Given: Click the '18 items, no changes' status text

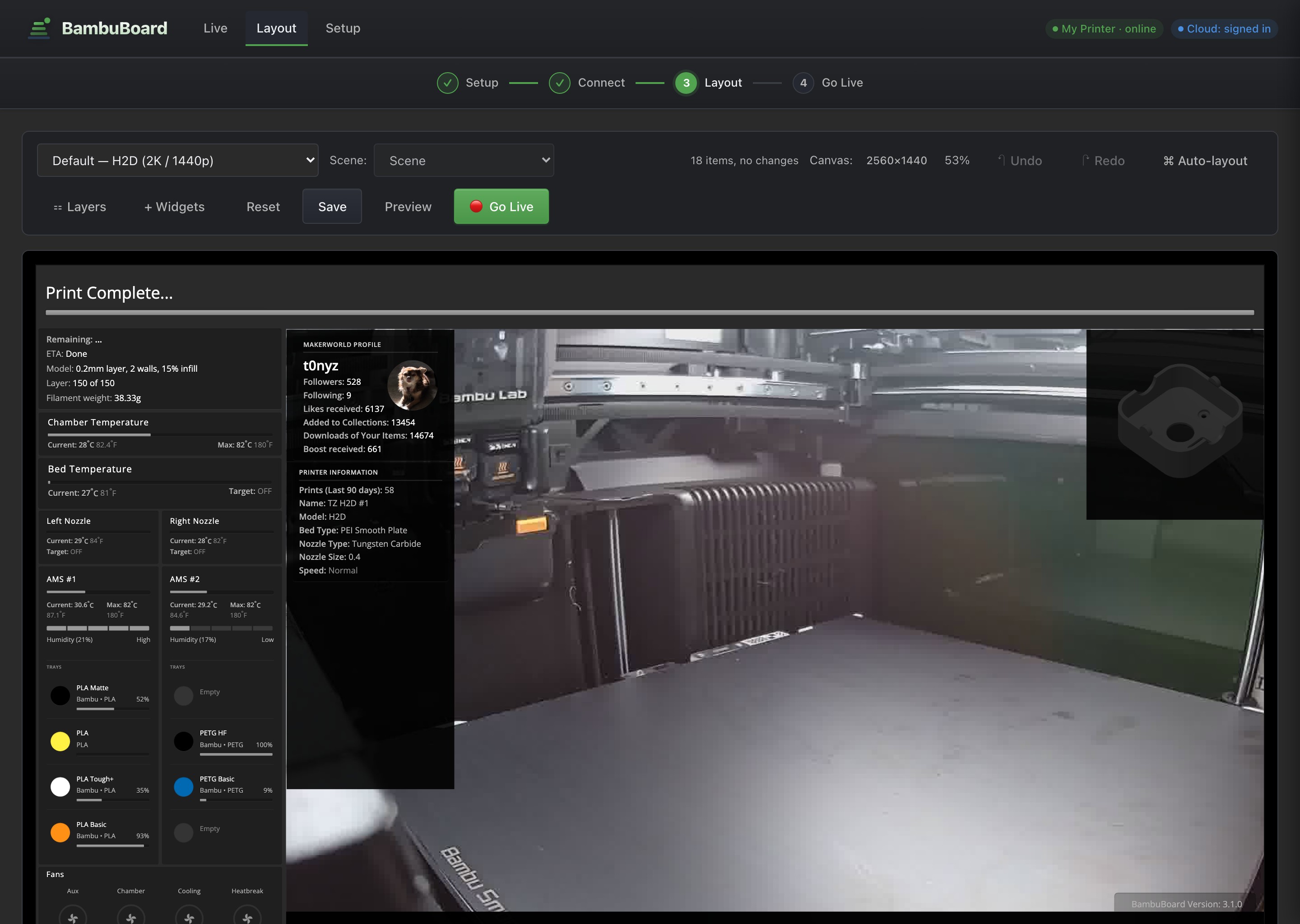Looking at the screenshot, I should 744,161.
